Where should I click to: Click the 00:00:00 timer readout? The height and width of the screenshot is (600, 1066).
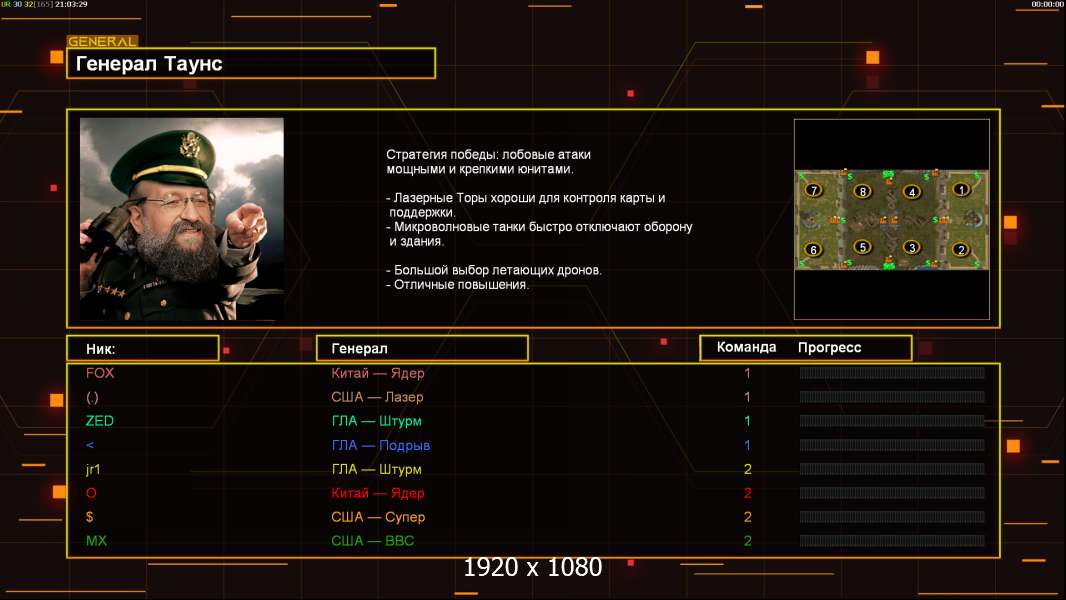tap(1047, 4)
